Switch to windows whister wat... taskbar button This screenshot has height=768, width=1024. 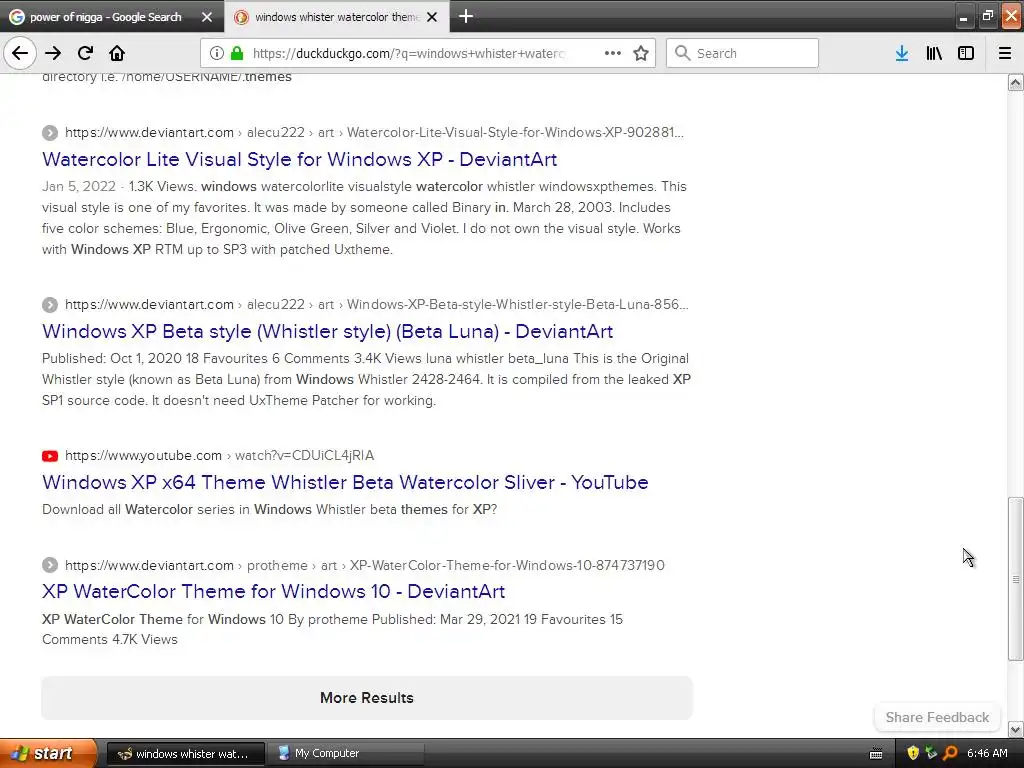click(x=185, y=754)
